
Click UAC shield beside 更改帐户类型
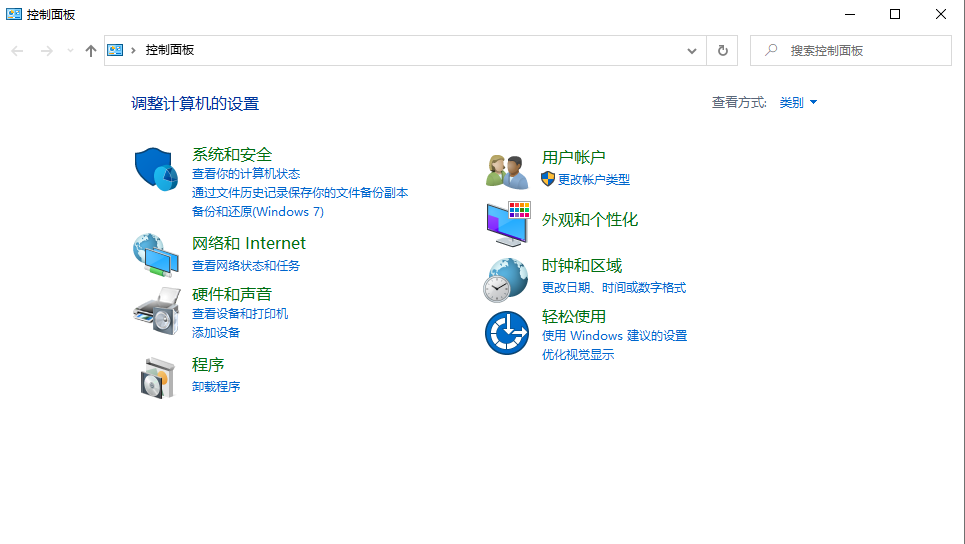coord(548,179)
